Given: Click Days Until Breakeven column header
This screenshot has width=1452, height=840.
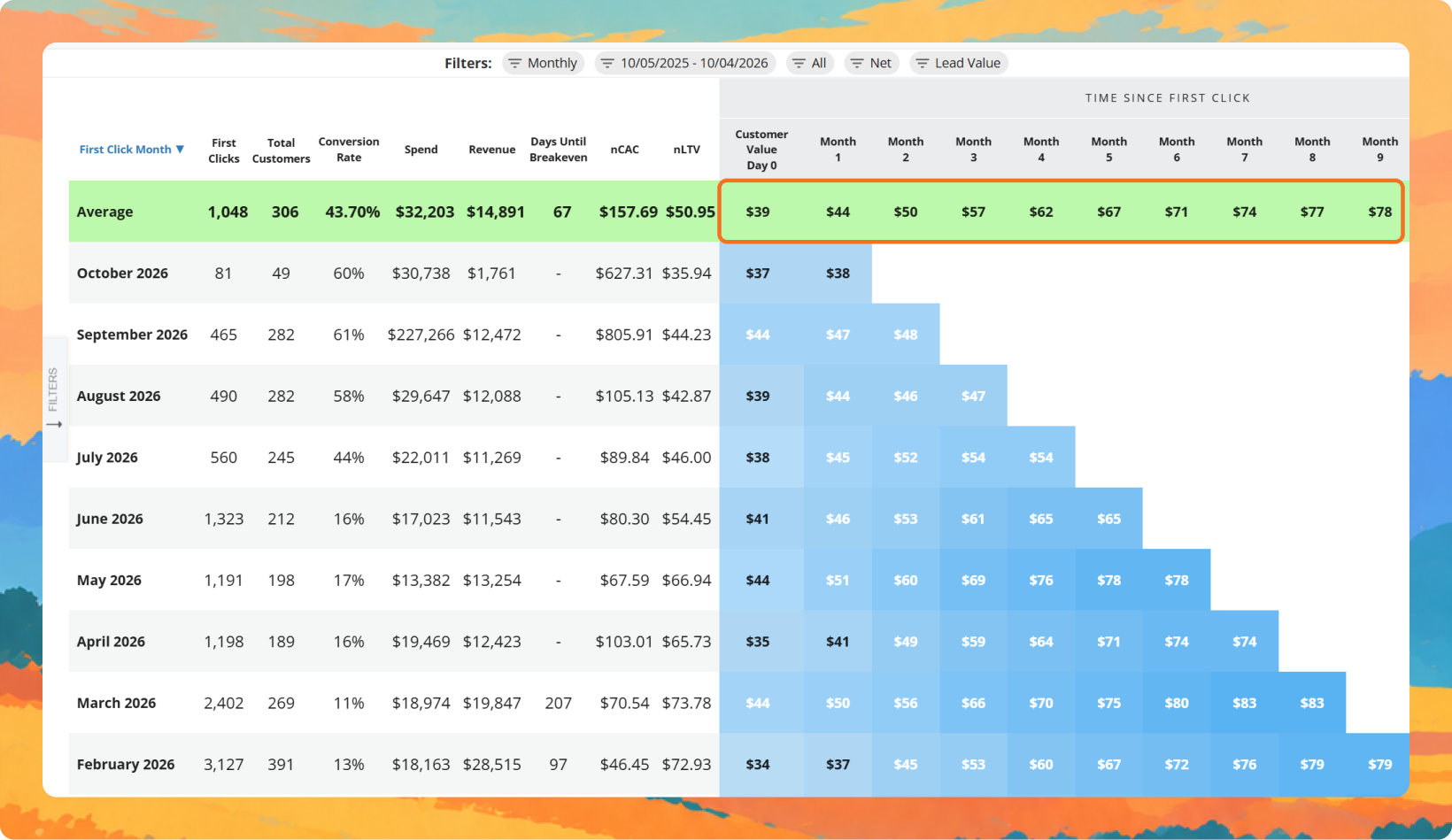Looking at the screenshot, I should click(559, 150).
